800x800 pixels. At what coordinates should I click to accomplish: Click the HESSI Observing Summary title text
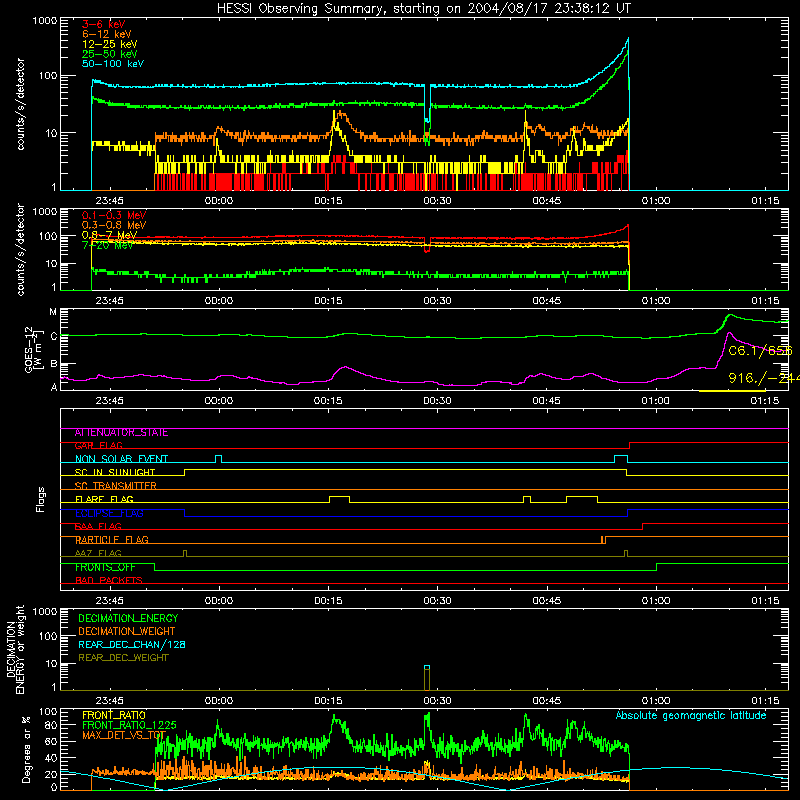423,9
